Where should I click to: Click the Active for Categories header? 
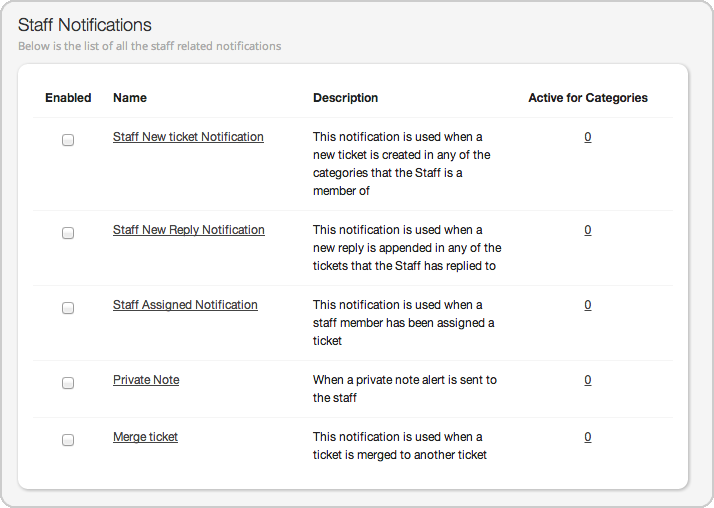click(588, 98)
